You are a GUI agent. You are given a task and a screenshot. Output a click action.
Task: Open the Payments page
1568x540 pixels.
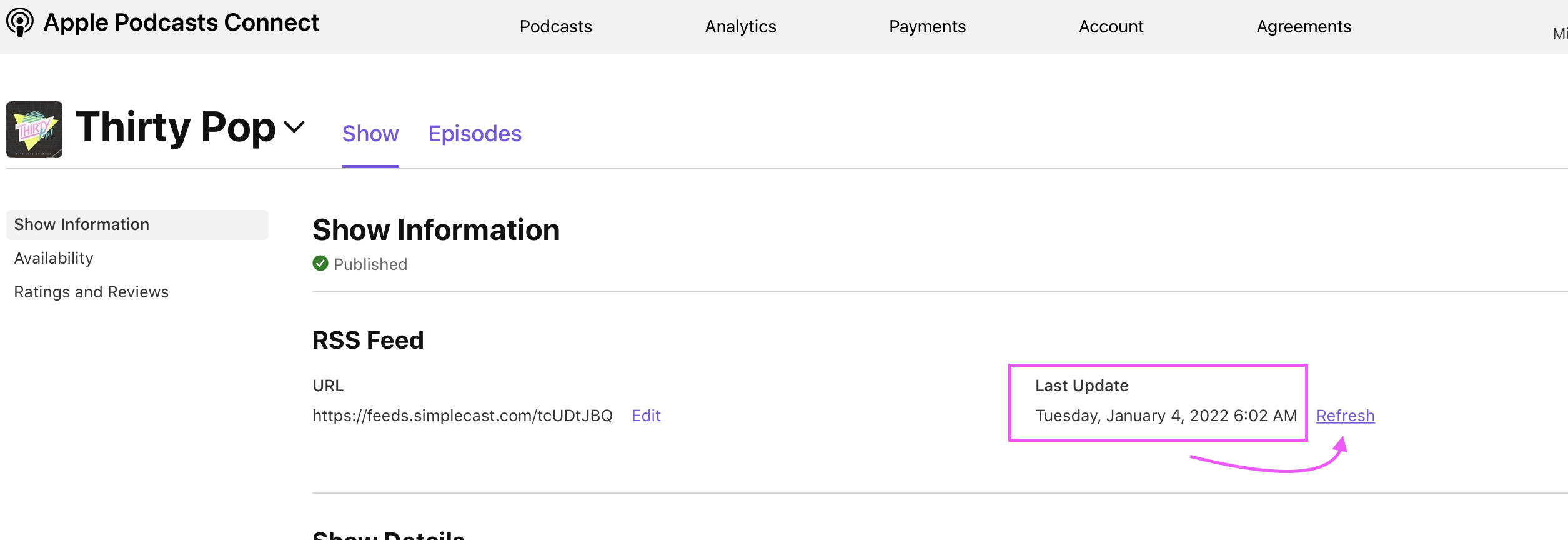[927, 26]
